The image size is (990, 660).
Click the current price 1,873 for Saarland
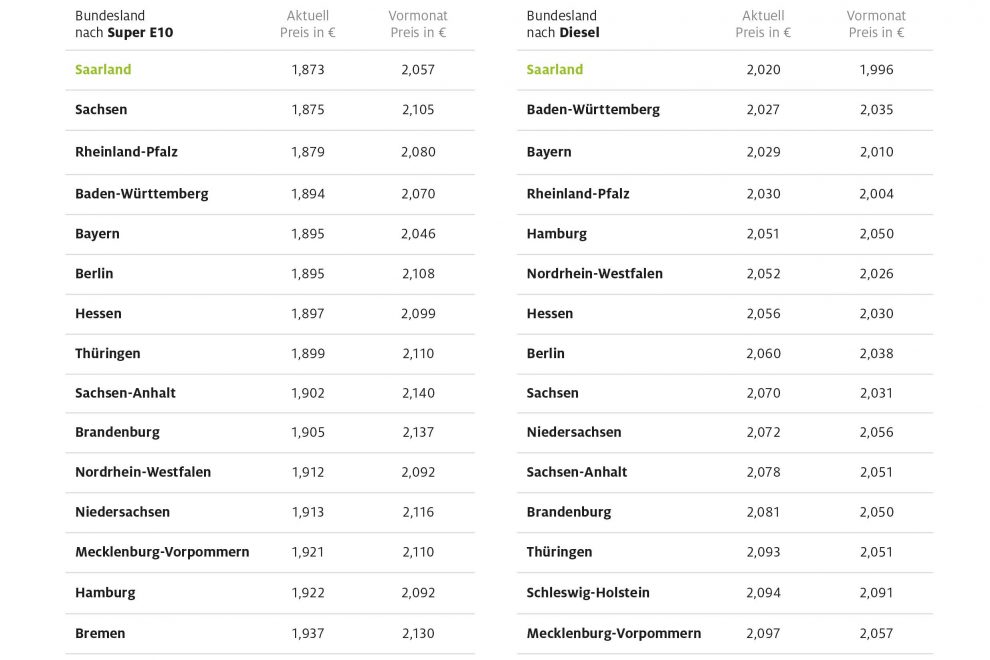click(x=308, y=70)
